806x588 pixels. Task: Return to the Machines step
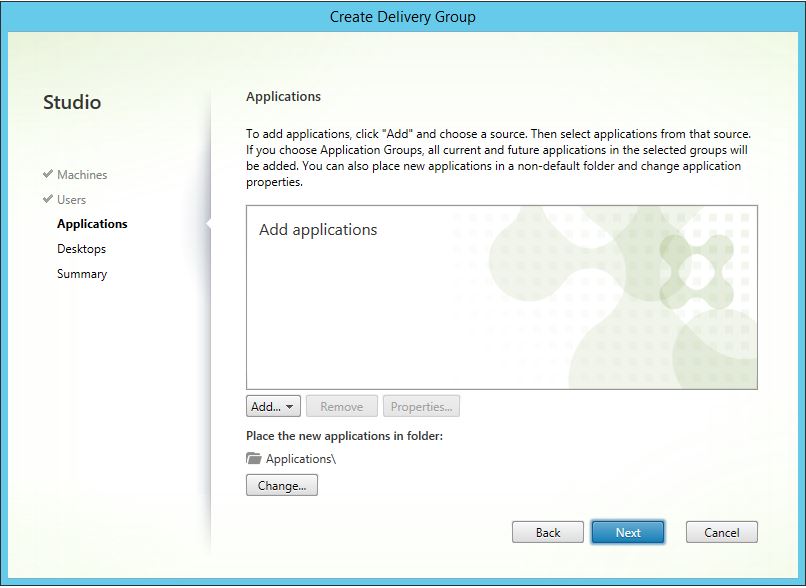81,174
